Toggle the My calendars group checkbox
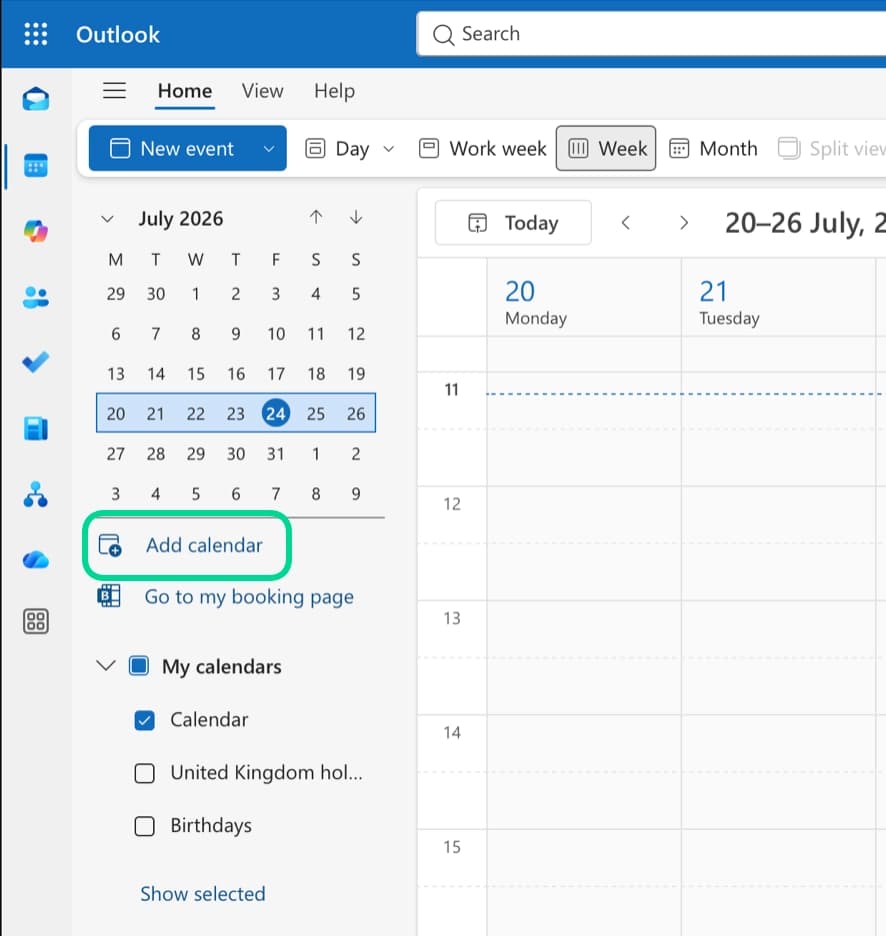The image size is (886, 936). click(139, 666)
